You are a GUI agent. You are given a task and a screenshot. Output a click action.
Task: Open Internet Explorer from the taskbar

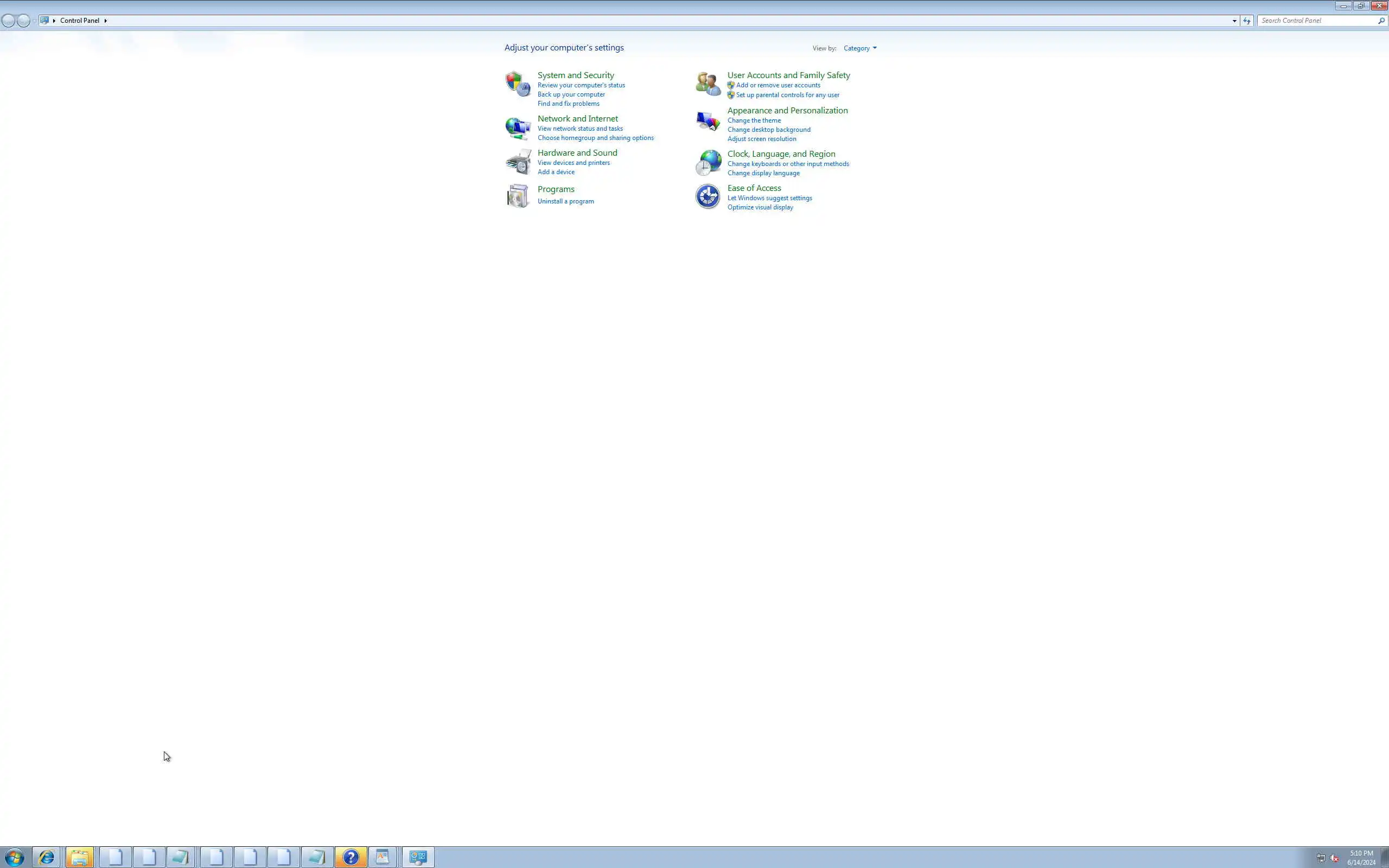pos(46,857)
